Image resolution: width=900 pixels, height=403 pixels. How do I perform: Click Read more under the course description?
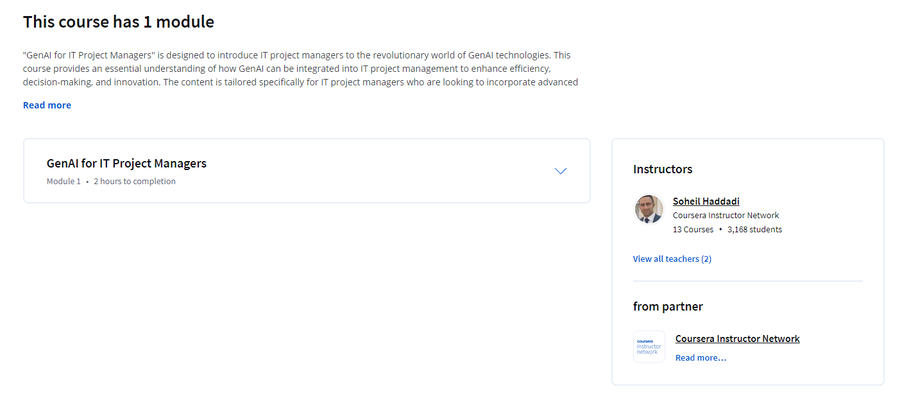pos(47,105)
